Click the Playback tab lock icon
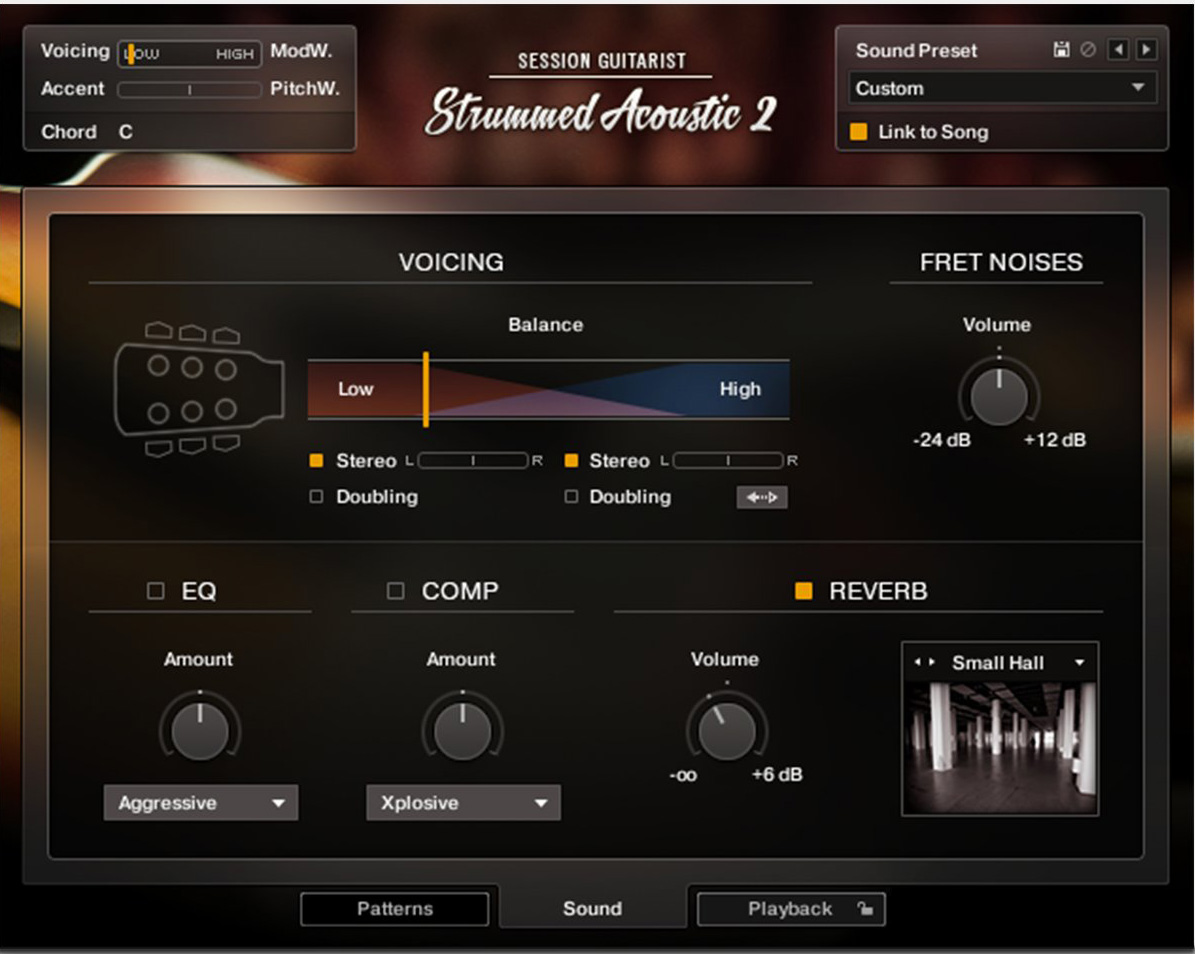The width and height of the screenshot is (1195, 954). 864,908
